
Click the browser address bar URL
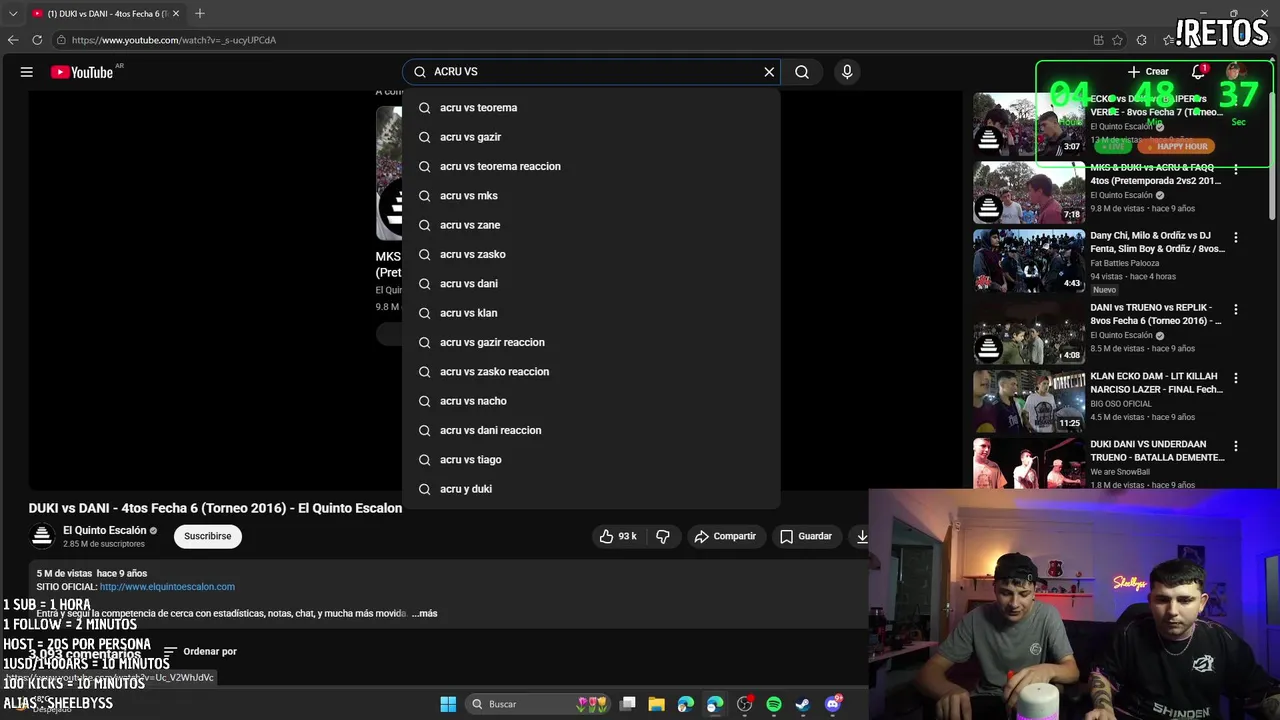pos(174,40)
